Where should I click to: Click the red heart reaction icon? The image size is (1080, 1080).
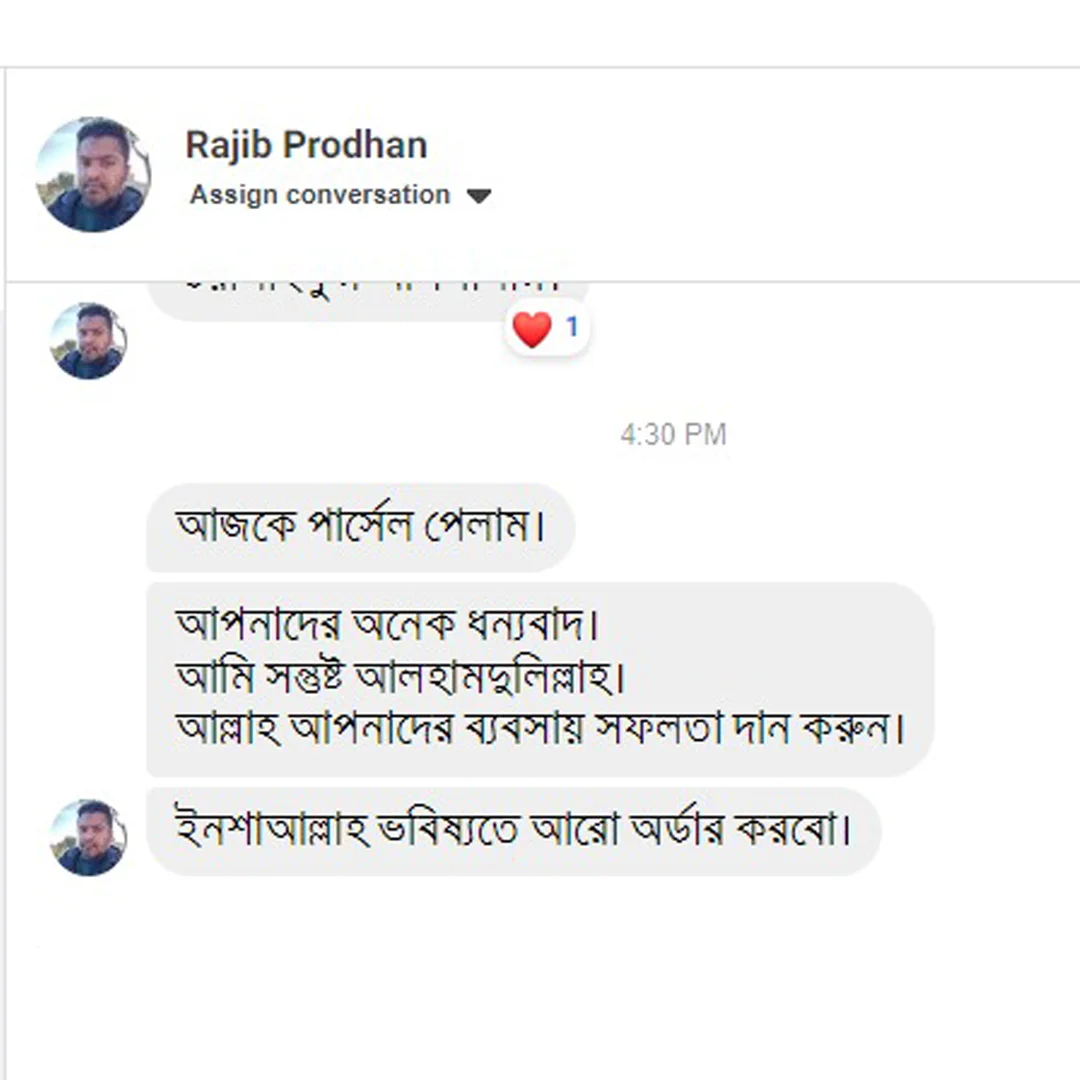coord(532,329)
